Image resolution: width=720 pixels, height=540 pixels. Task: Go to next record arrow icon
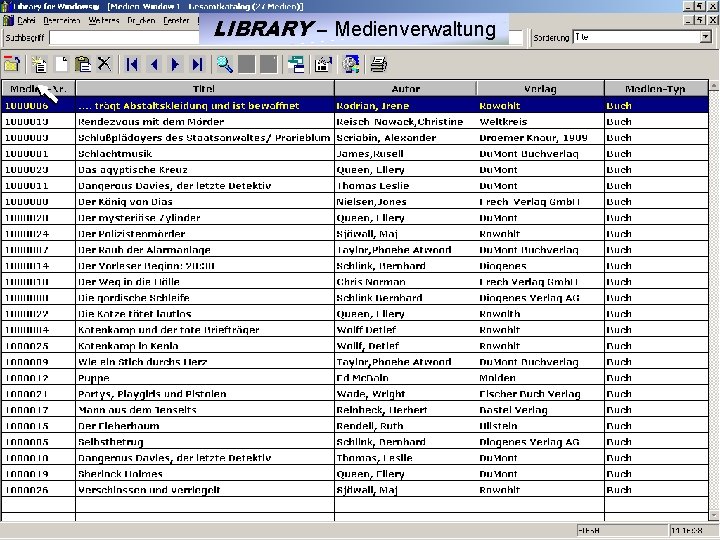[175, 64]
